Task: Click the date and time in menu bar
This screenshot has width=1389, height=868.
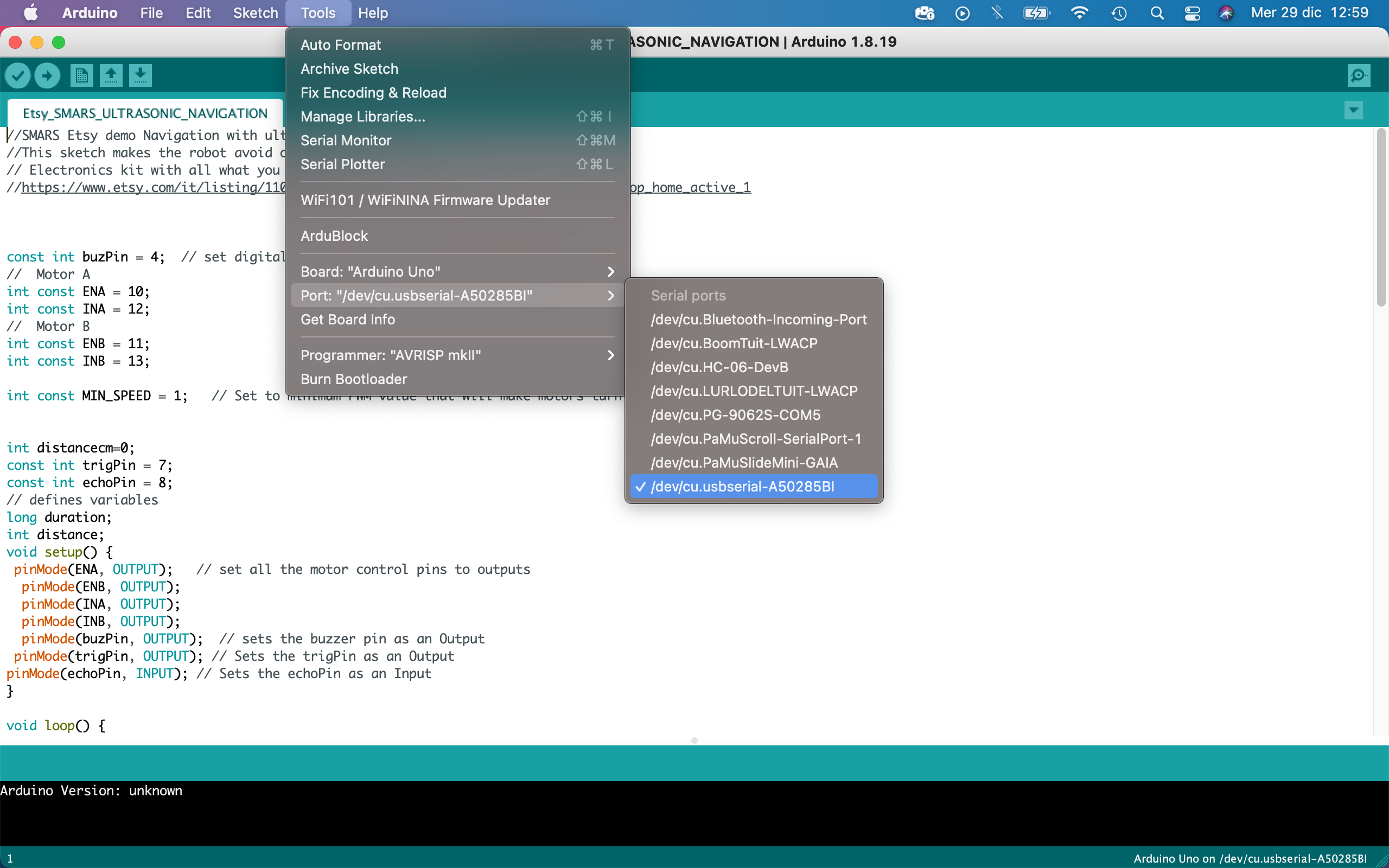Action: [1310, 12]
